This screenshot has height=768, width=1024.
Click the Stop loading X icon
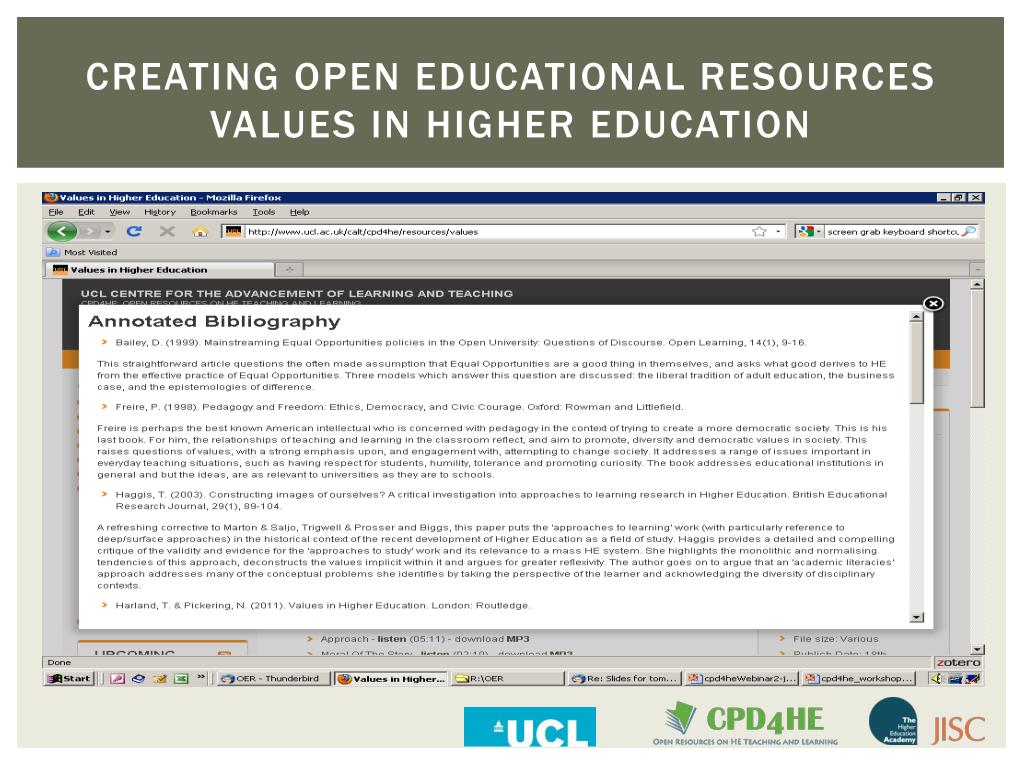(x=167, y=231)
